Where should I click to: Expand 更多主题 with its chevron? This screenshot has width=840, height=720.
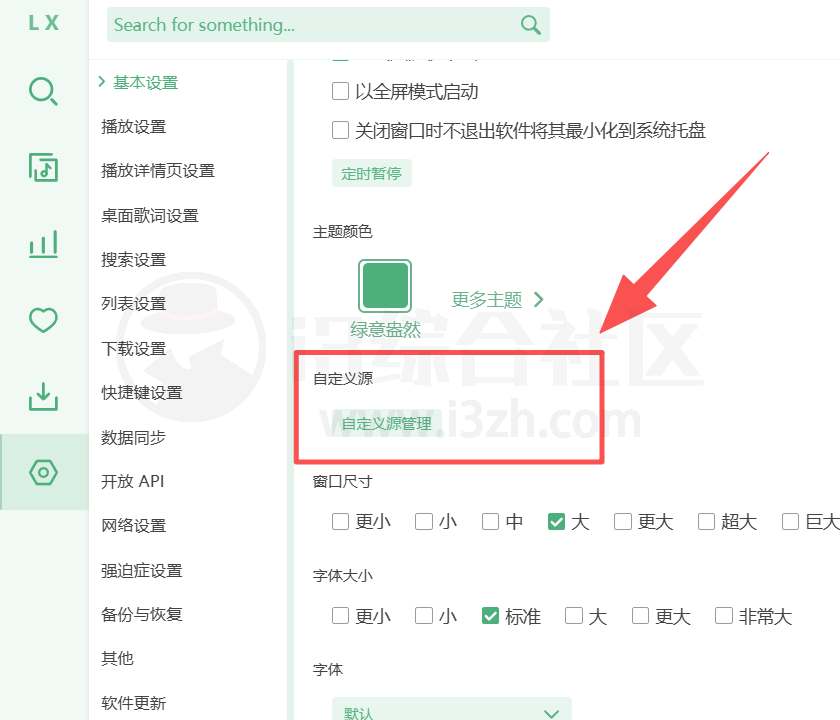pyautogui.click(x=498, y=298)
